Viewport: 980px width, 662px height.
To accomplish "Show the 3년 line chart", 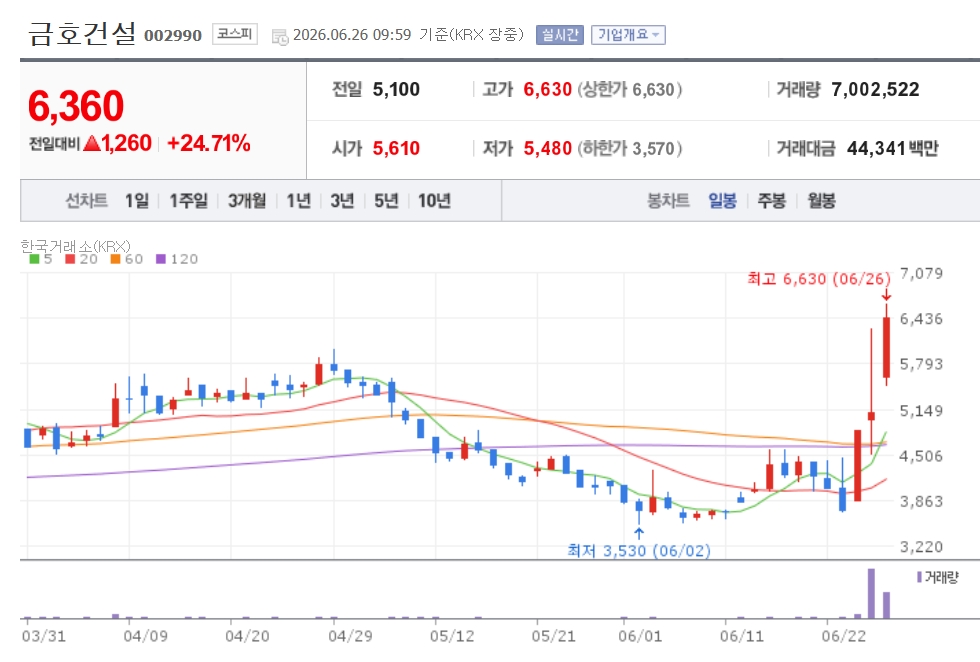I will (342, 201).
